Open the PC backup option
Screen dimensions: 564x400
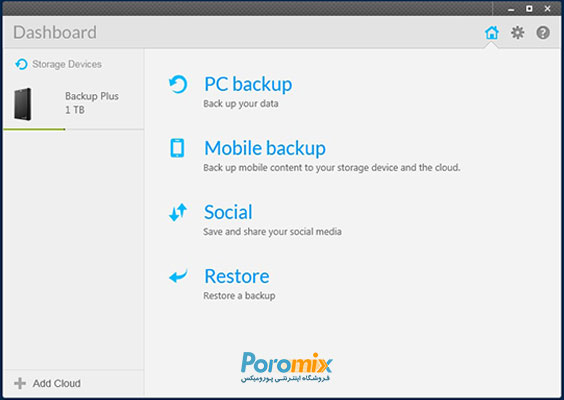point(248,84)
